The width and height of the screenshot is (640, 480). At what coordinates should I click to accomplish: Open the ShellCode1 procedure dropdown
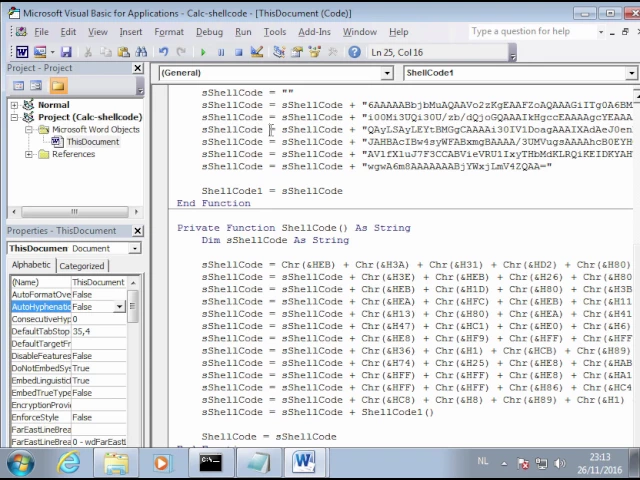[x=631, y=73]
